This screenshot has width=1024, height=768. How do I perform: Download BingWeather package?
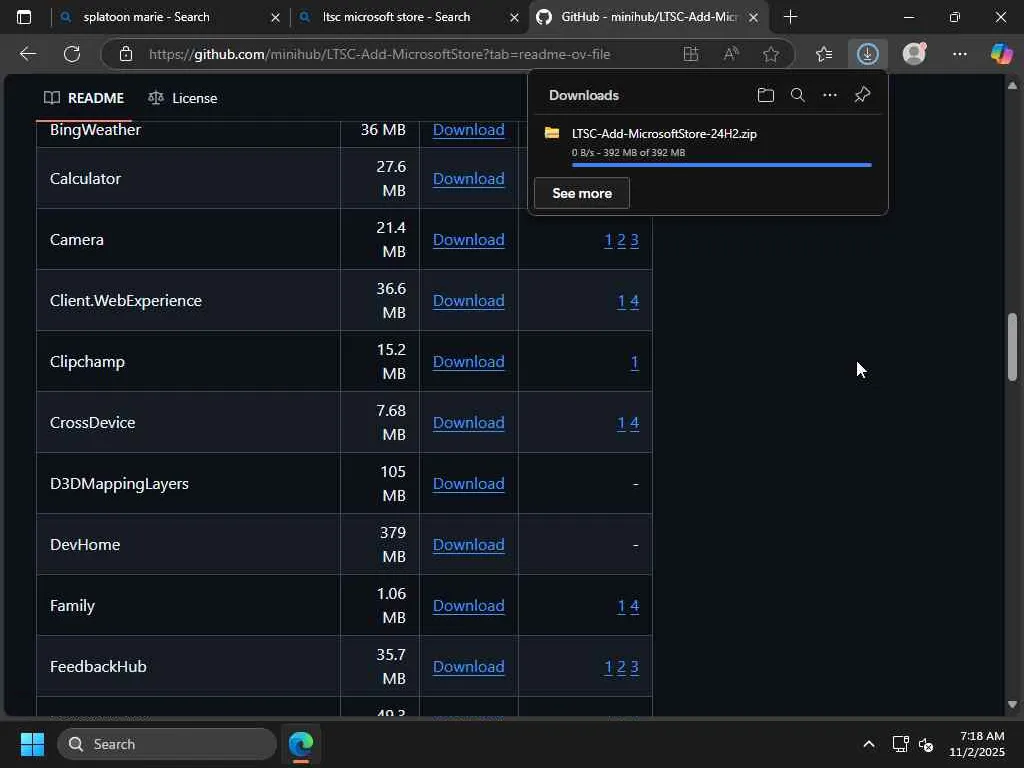coord(468,129)
